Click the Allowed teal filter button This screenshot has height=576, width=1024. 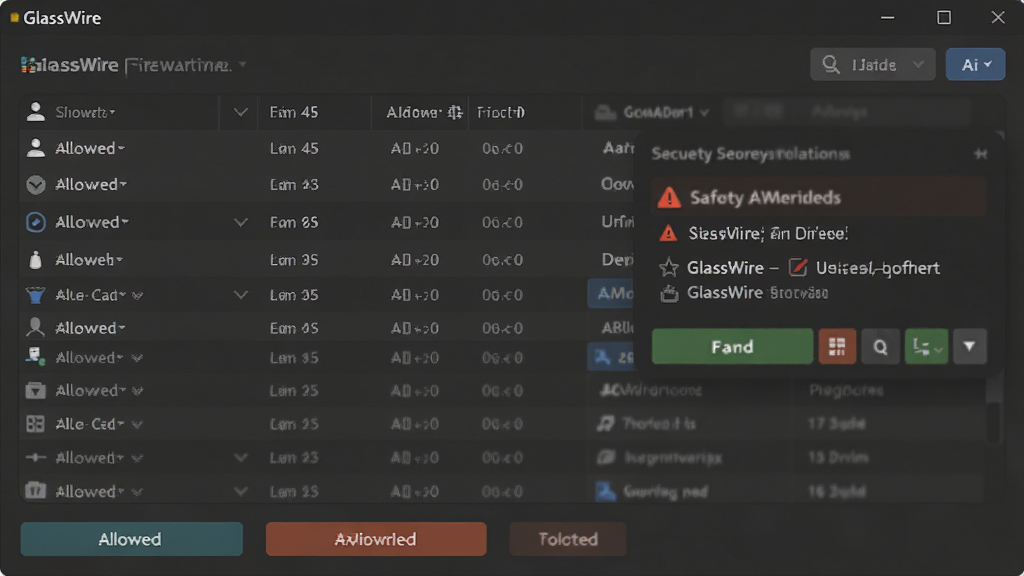pyautogui.click(x=131, y=539)
